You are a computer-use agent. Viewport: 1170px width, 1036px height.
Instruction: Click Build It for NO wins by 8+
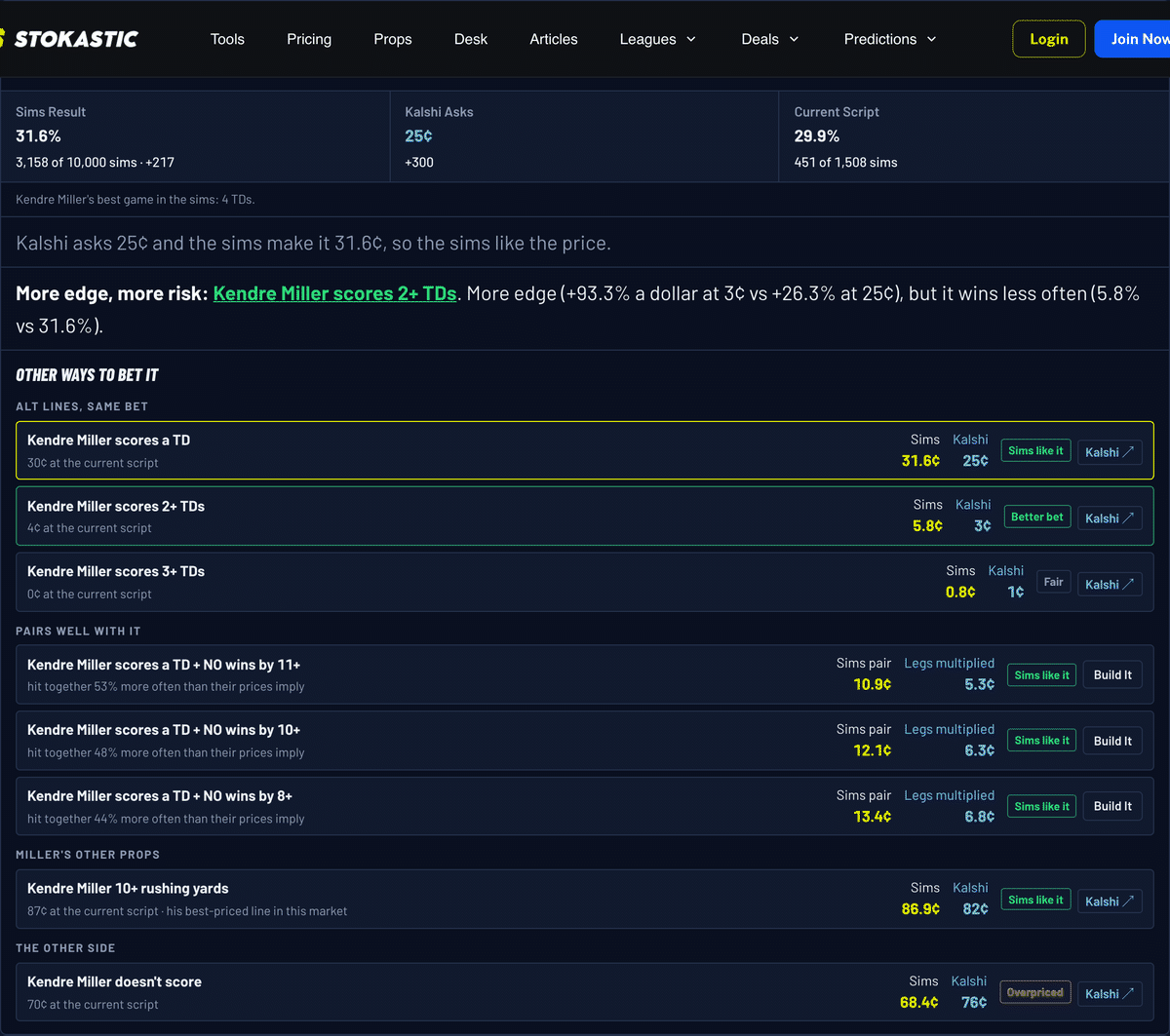coord(1112,806)
